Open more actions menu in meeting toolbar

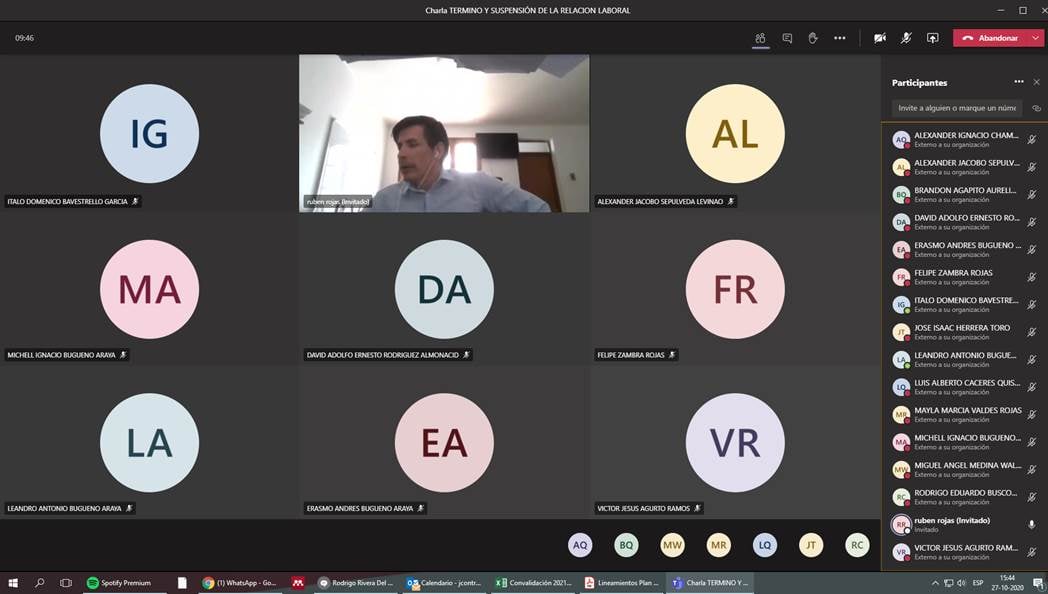[839, 38]
